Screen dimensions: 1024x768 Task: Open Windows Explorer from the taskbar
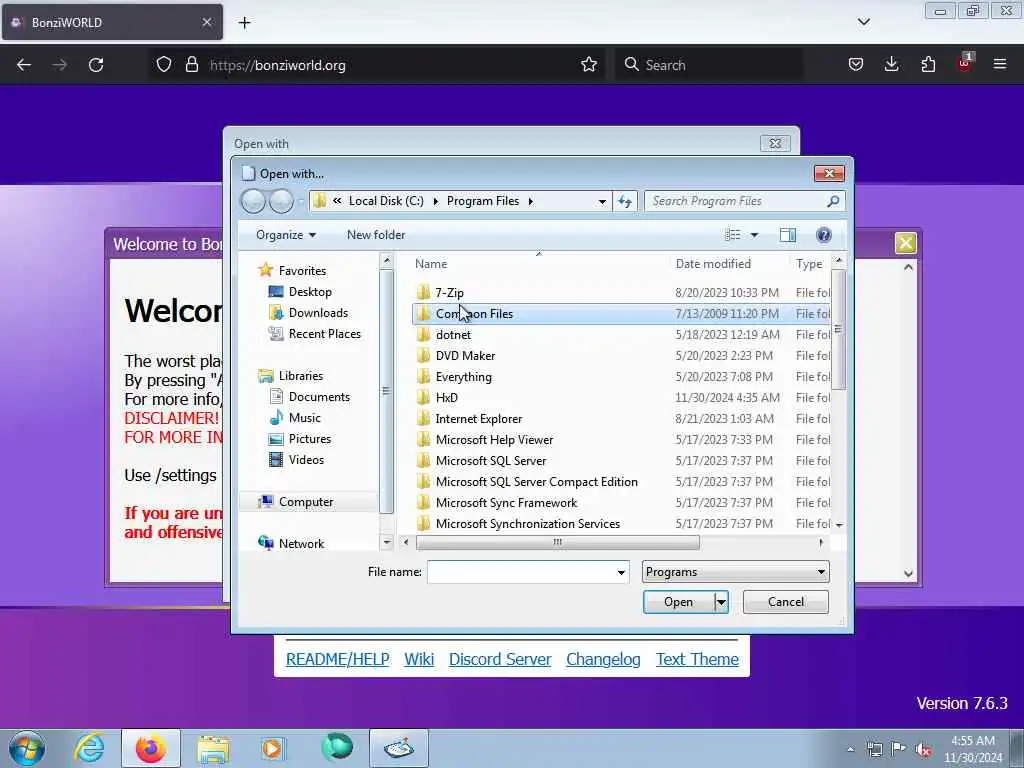(213, 748)
